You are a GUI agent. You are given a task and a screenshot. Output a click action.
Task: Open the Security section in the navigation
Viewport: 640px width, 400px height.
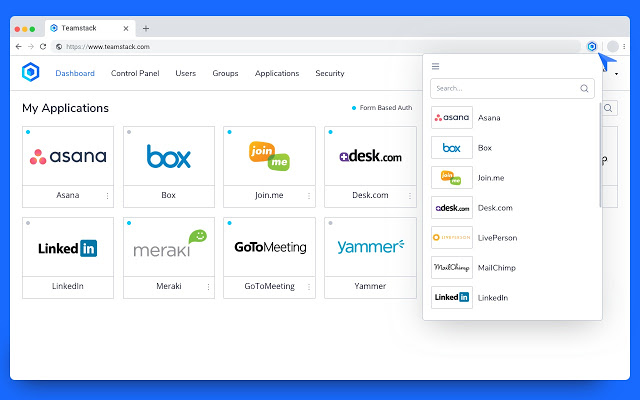[x=330, y=73]
